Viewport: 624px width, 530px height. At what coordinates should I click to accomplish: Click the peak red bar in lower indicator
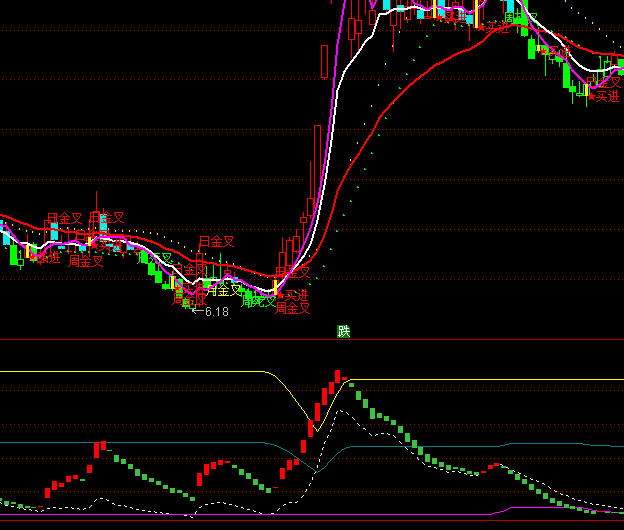coord(337,377)
